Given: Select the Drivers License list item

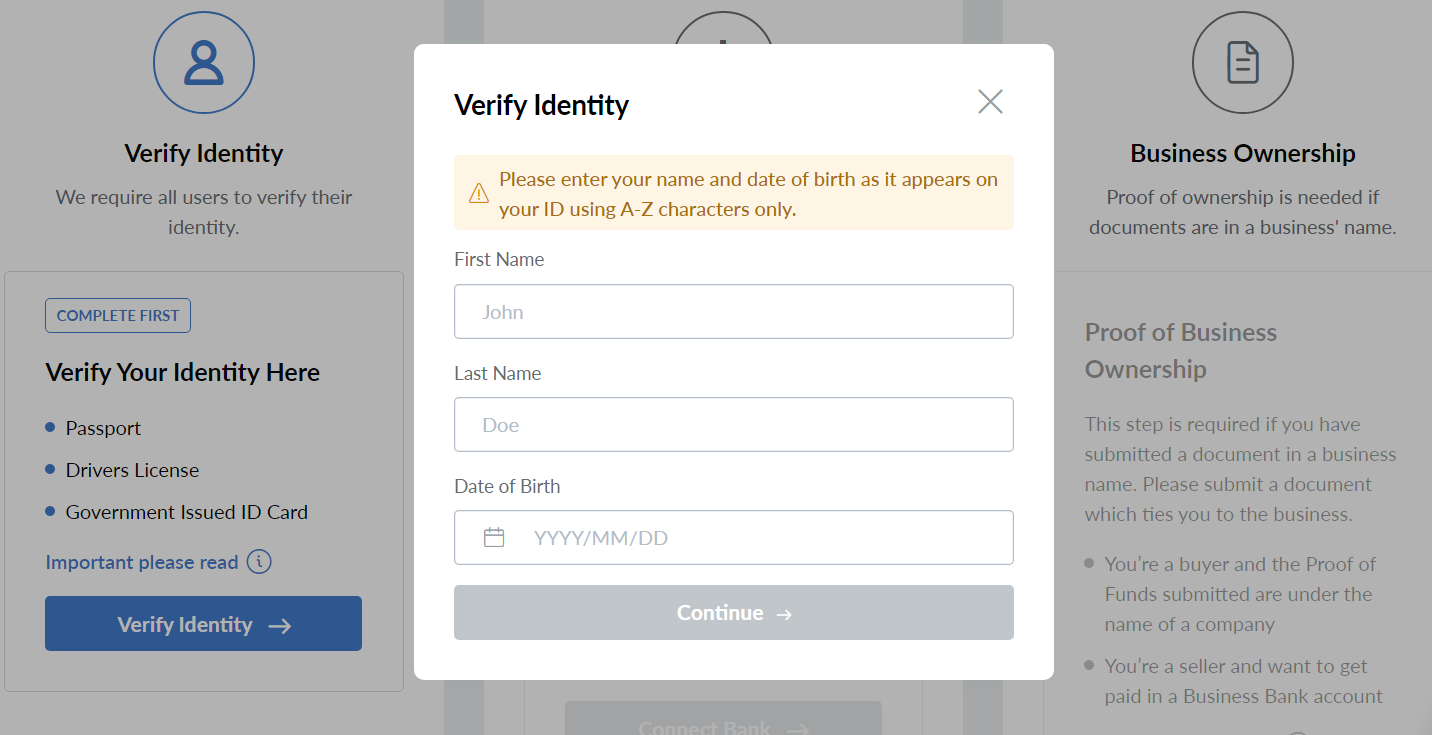Looking at the screenshot, I should [132, 470].
